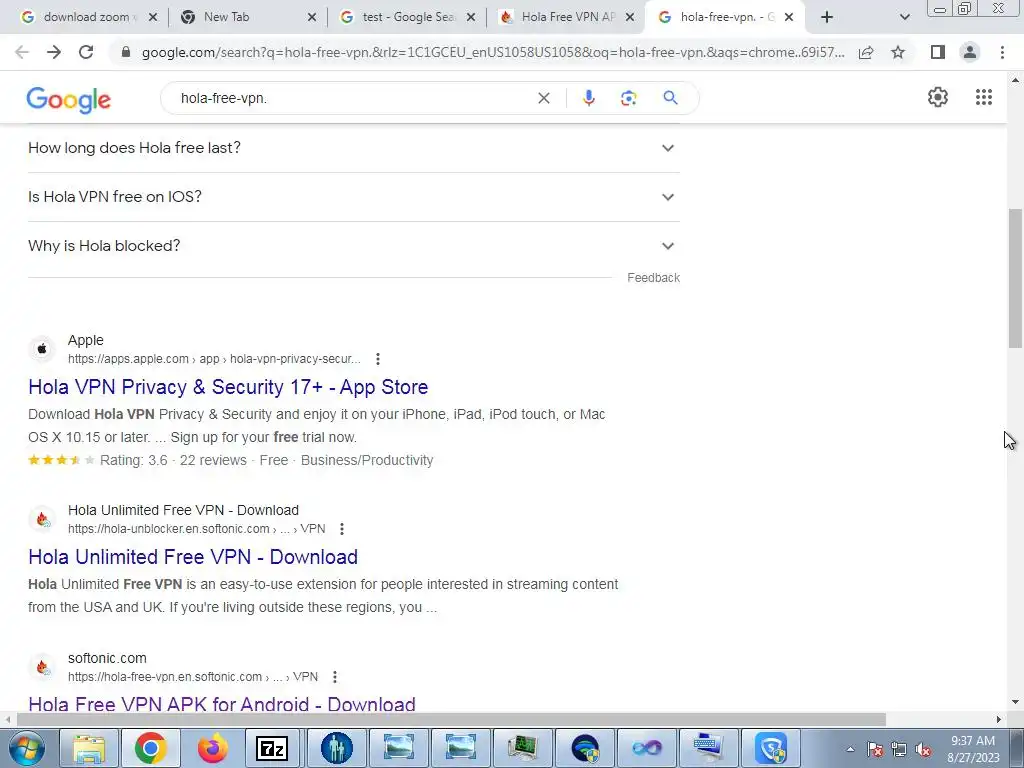Submit search with magnifier icon
1024x768 pixels.
(670, 98)
